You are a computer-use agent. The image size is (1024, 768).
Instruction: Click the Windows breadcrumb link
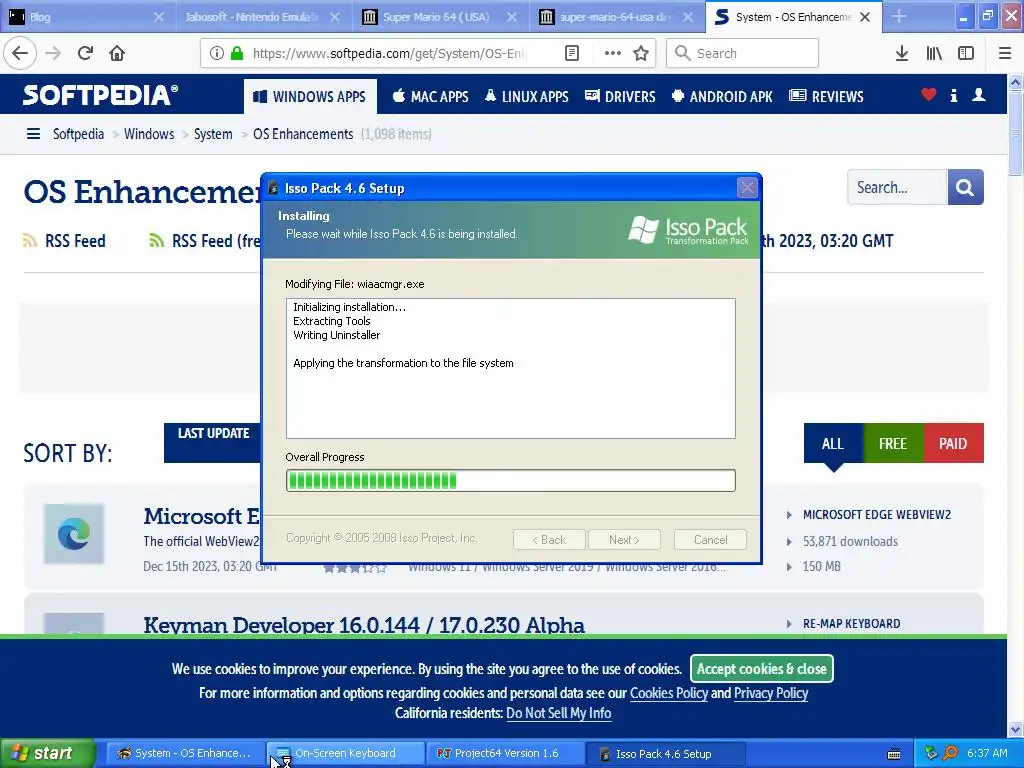click(x=149, y=134)
